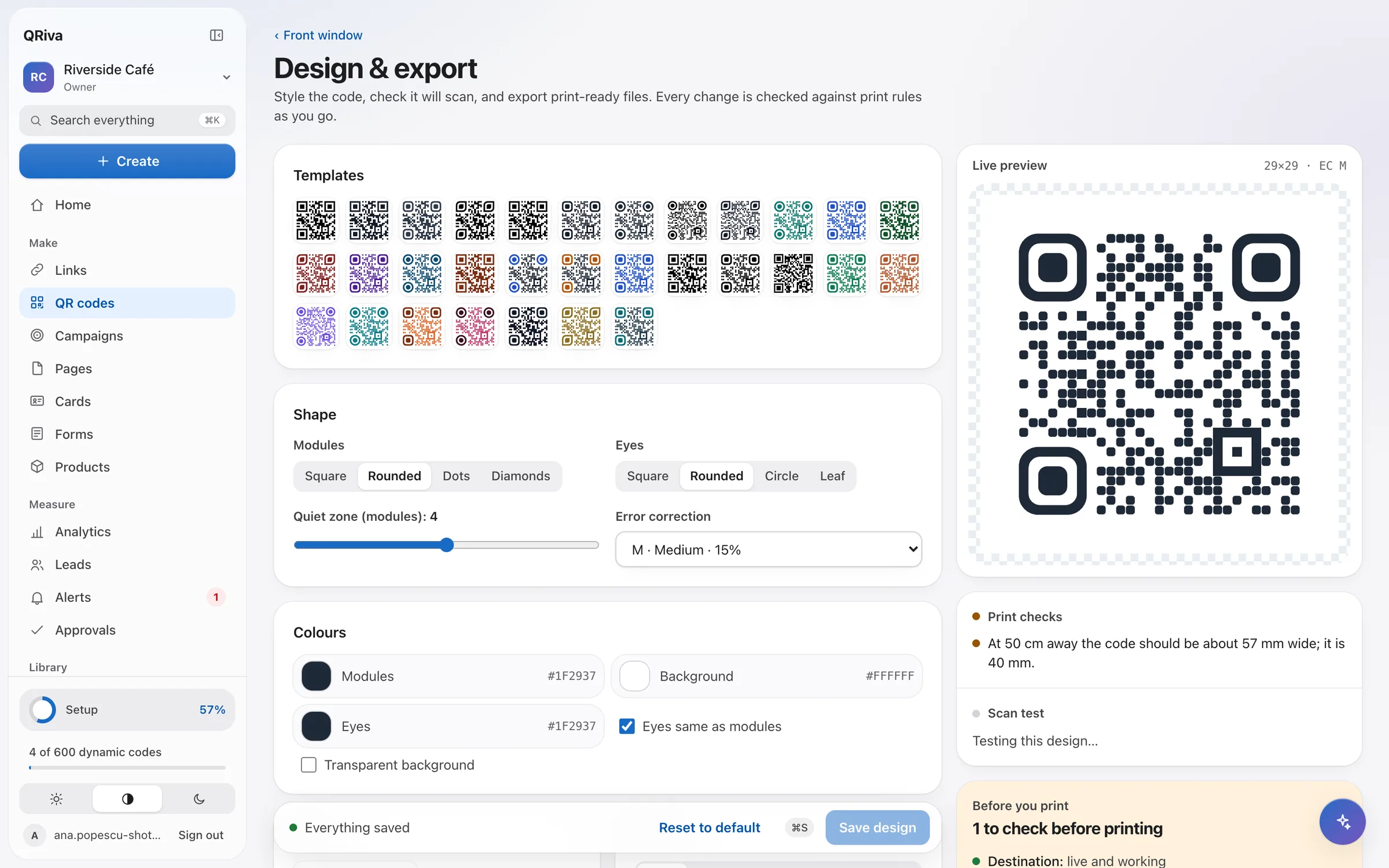Set eyes shape to Square
The image size is (1389, 868).
click(648, 476)
